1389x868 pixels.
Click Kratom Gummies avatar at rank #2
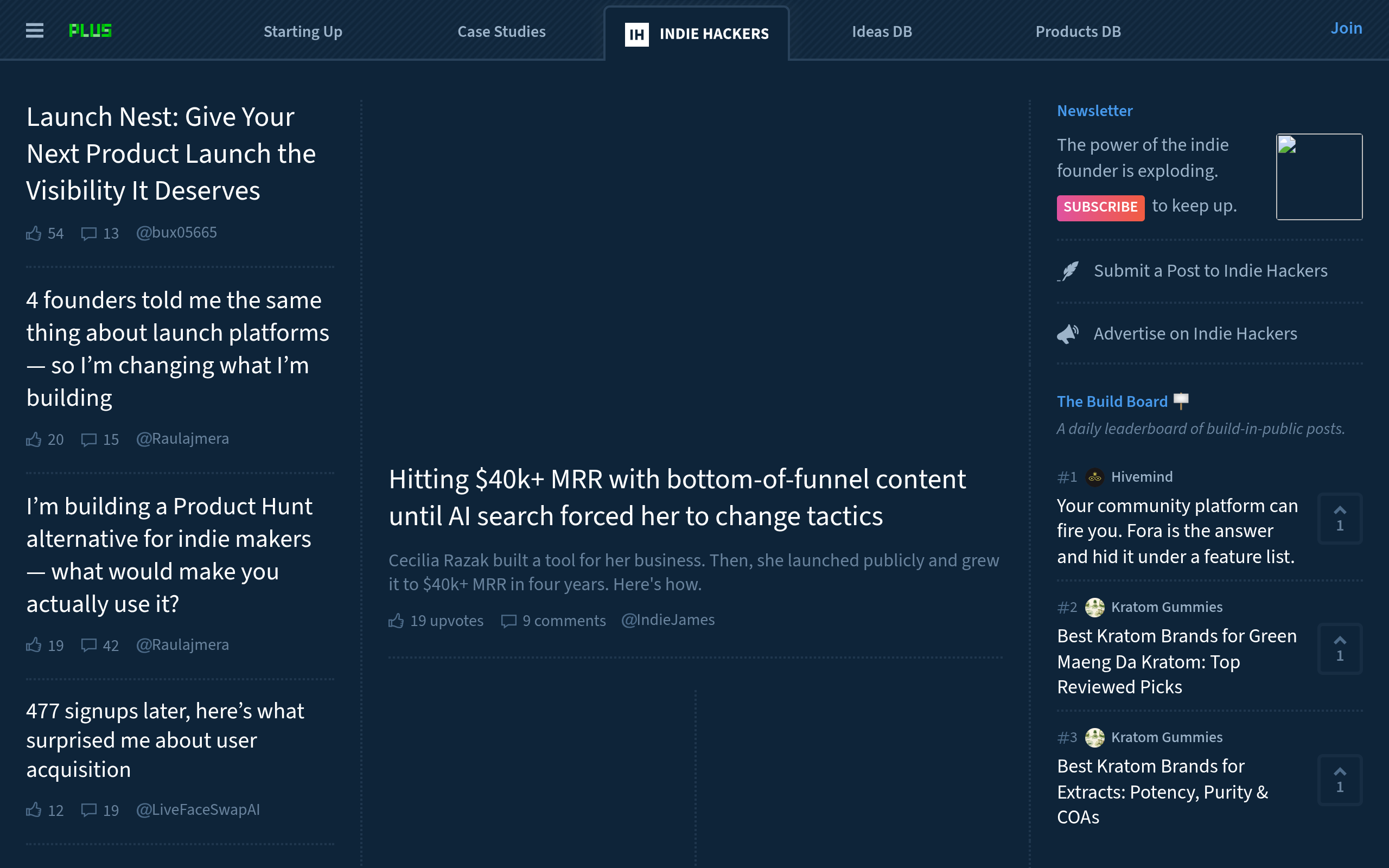coord(1094,608)
